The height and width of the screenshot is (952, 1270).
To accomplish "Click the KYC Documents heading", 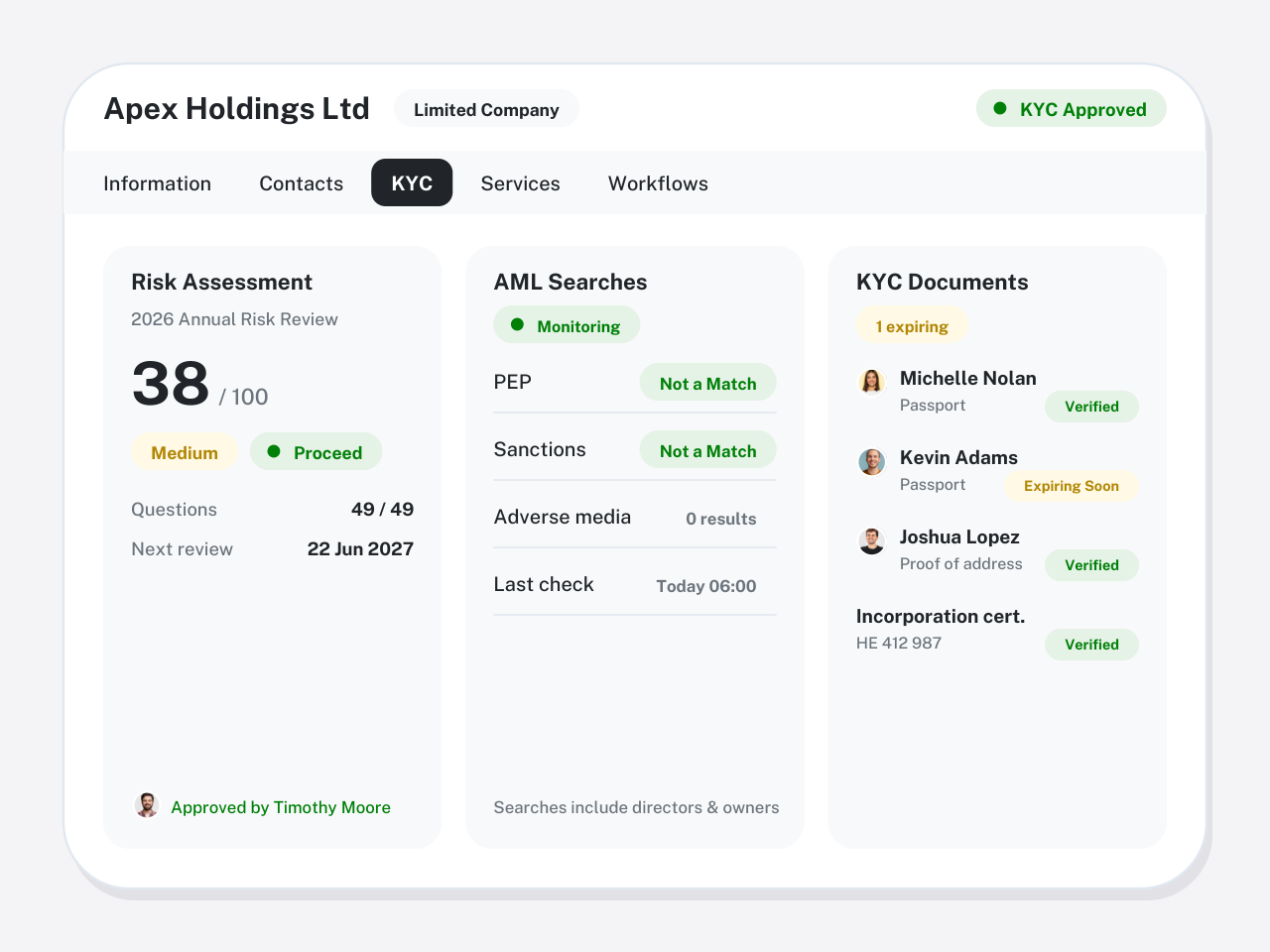I will point(942,282).
